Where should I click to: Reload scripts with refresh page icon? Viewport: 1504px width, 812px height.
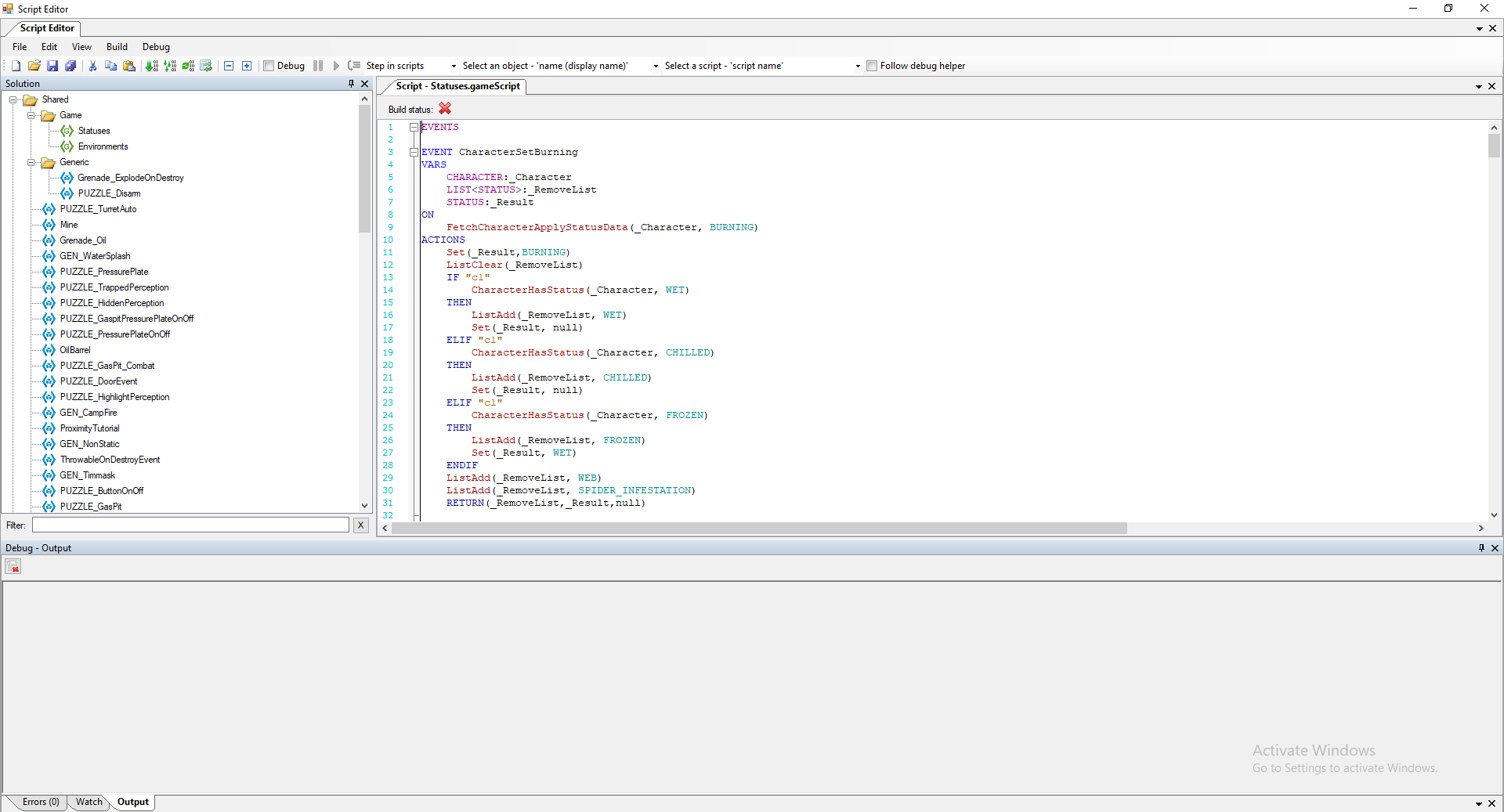tap(206, 66)
